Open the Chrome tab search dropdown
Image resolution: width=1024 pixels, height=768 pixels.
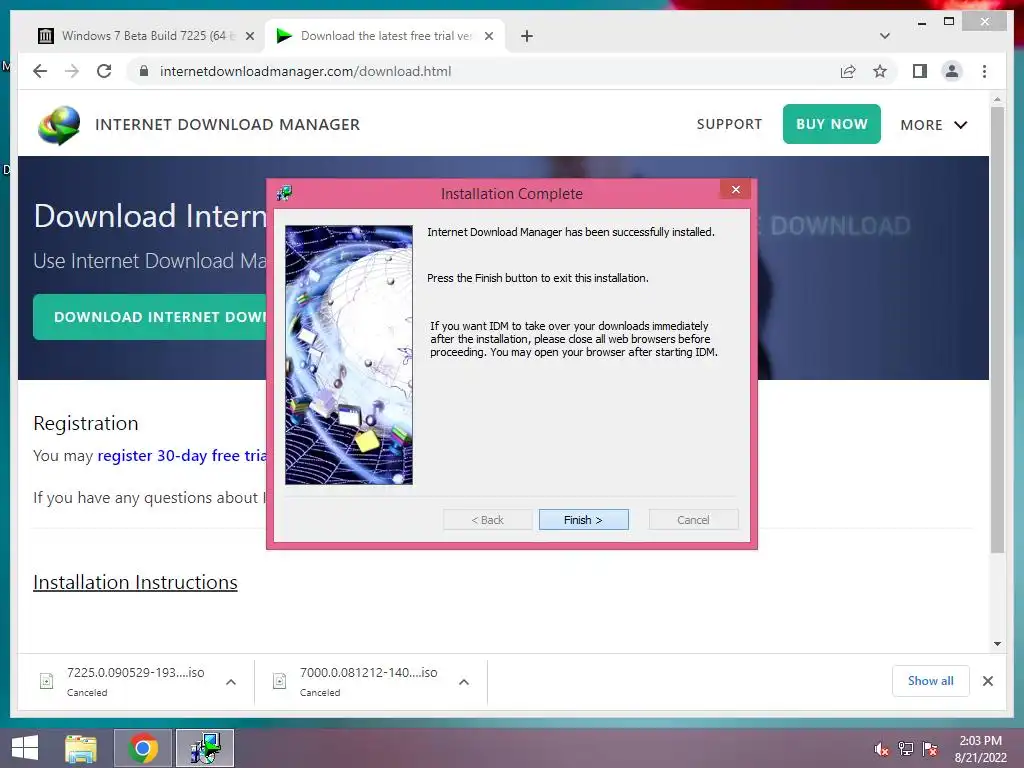pyautogui.click(x=884, y=36)
